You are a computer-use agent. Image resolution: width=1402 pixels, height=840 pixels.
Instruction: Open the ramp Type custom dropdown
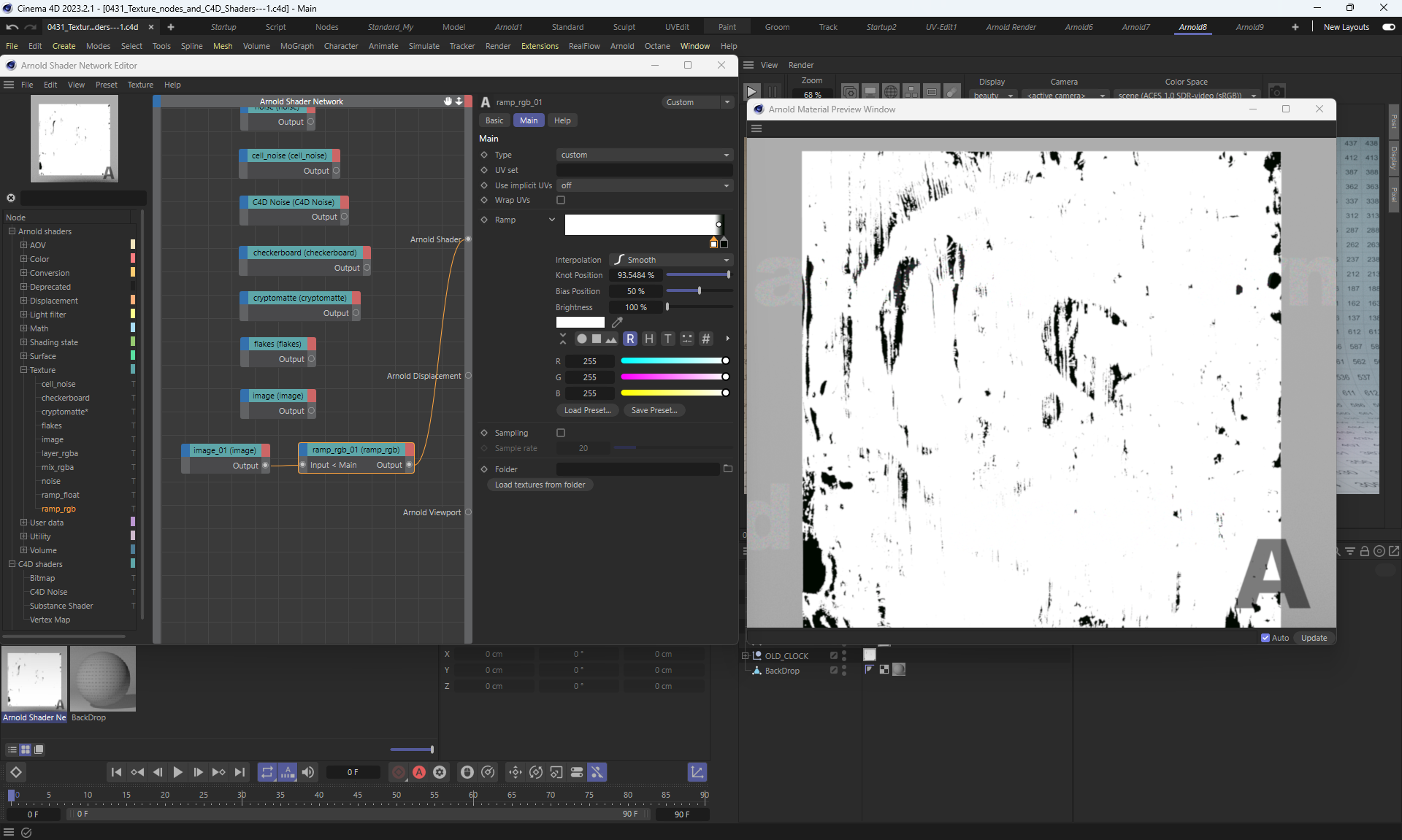tap(644, 155)
